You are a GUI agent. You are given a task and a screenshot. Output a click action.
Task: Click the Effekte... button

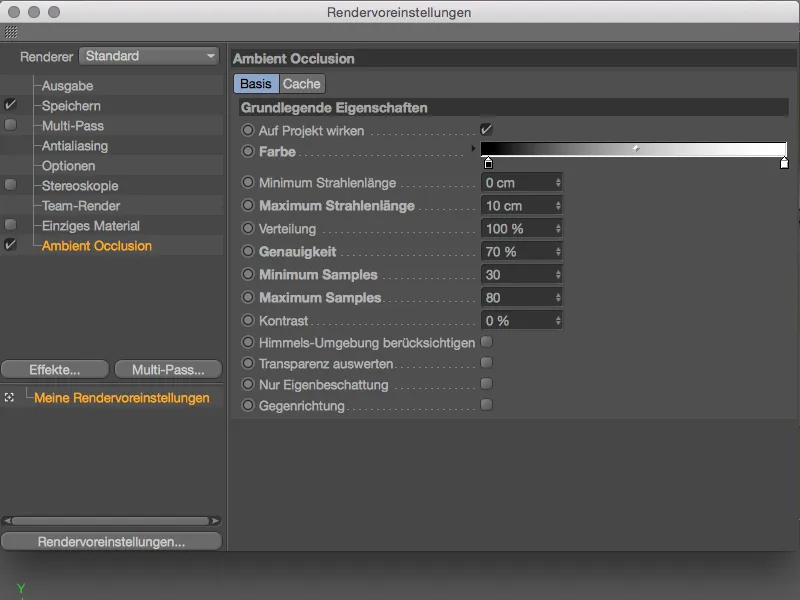click(55, 369)
